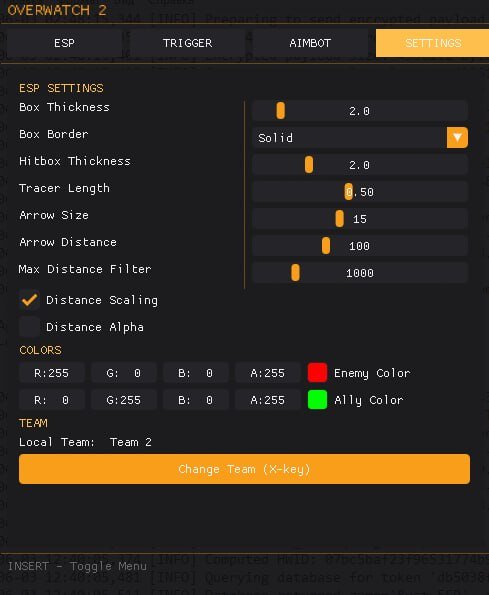Click the Tracer Length slider handle
This screenshot has height=595, width=489.
pos(349,192)
